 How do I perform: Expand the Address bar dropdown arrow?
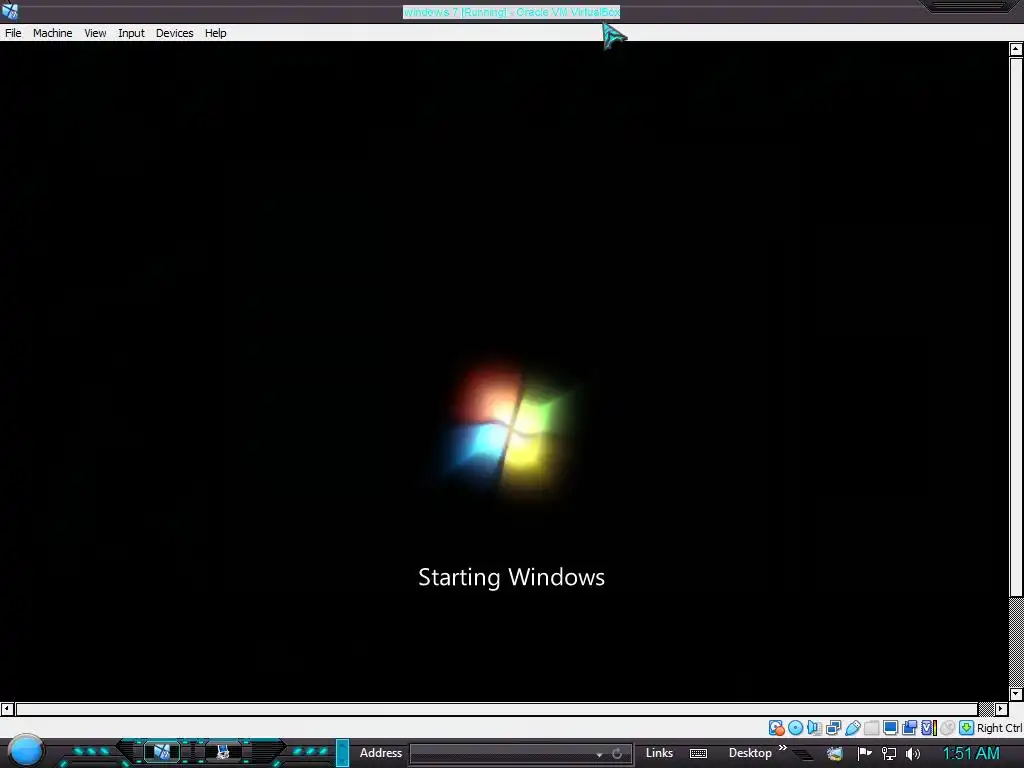599,754
